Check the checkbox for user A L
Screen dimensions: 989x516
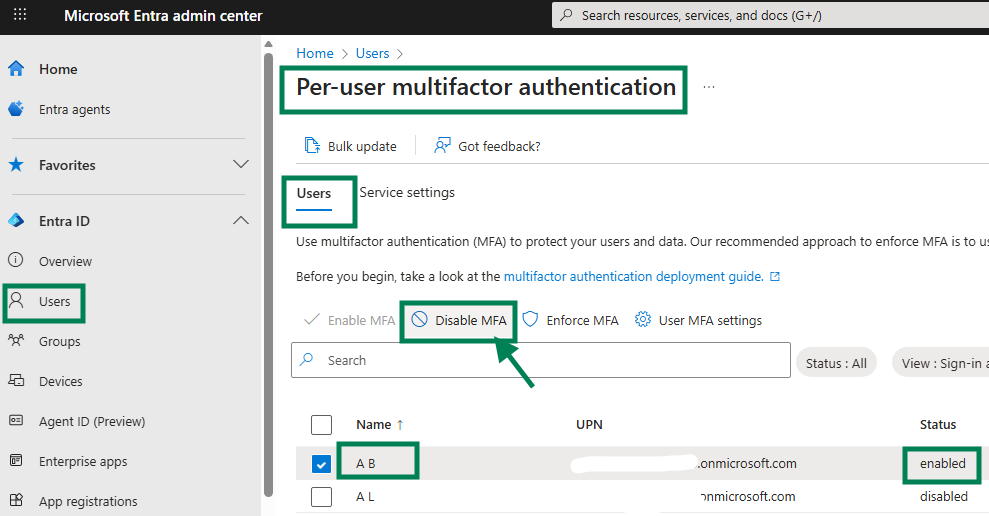(321, 496)
